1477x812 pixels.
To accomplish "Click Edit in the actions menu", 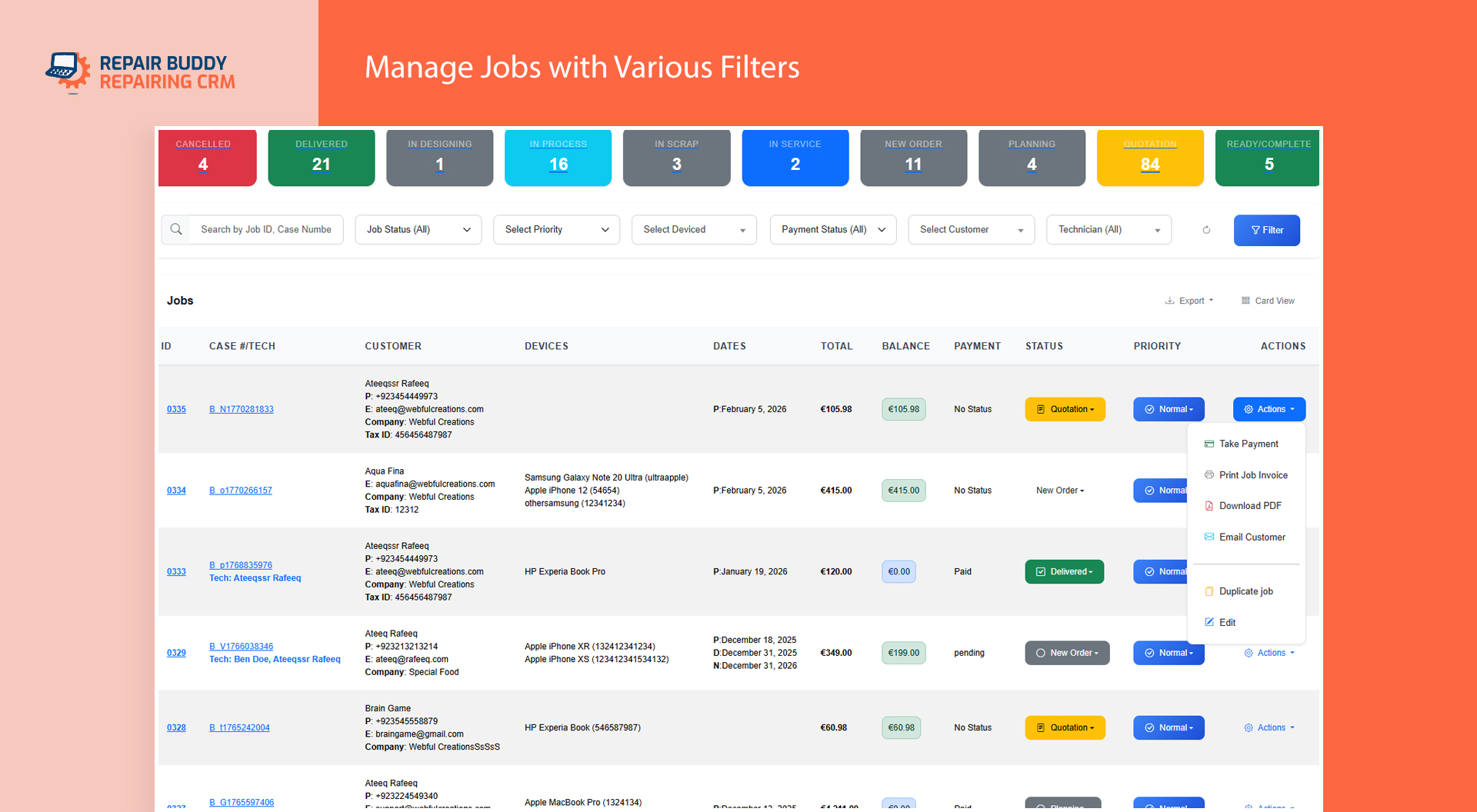I will [x=1227, y=622].
